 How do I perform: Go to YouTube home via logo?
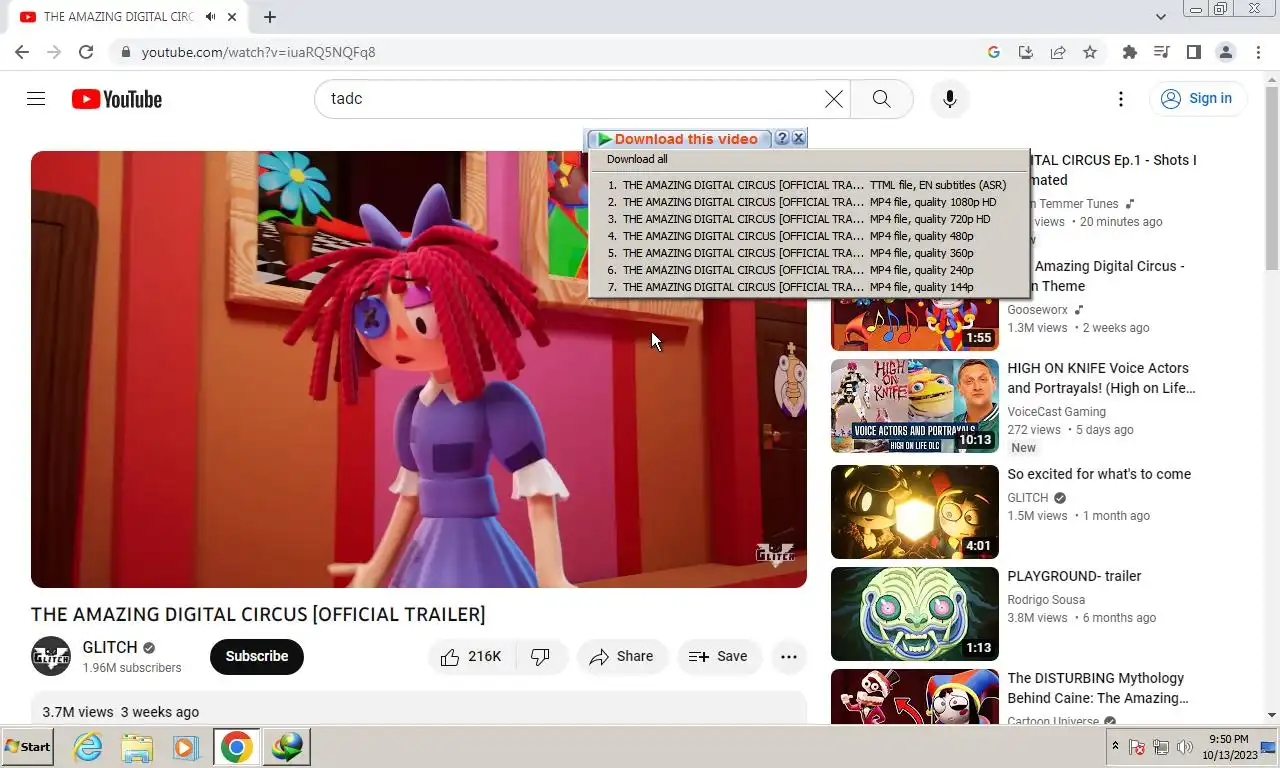(117, 99)
